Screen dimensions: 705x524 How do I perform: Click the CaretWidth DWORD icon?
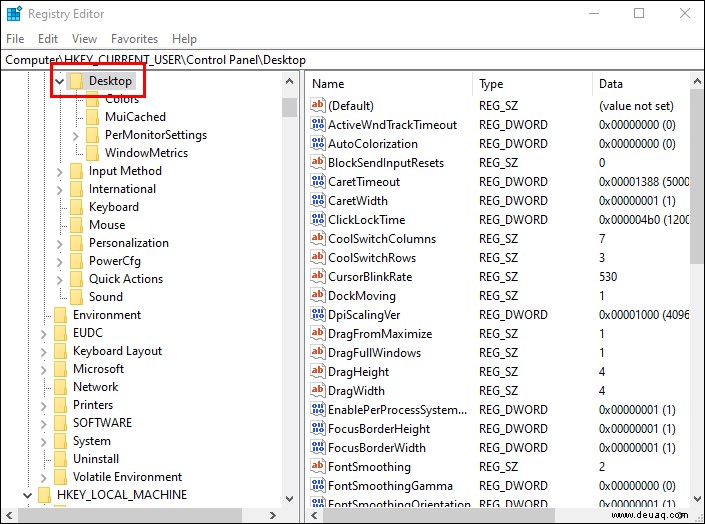click(x=317, y=200)
